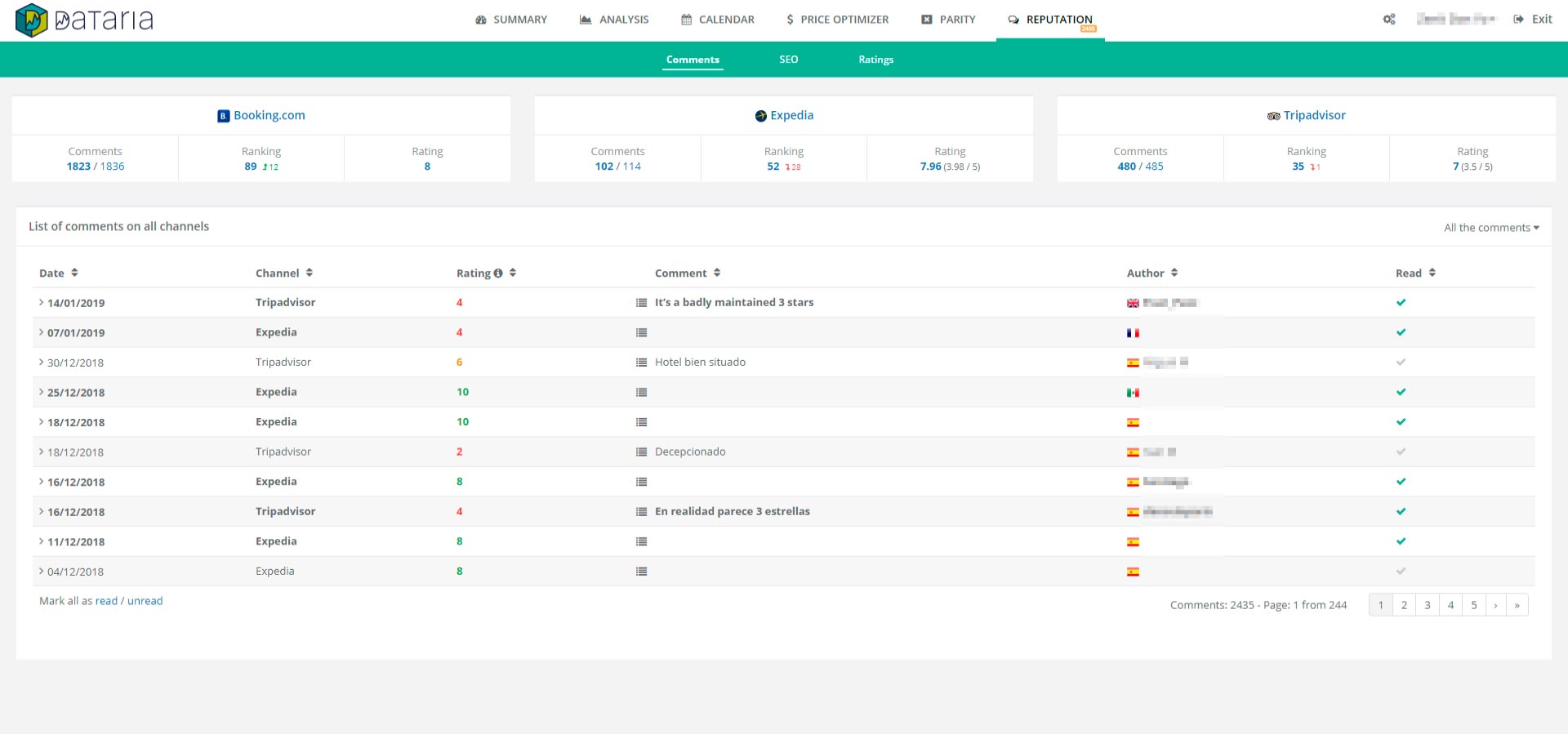Image resolution: width=1568 pixels, height=734 pixels.
Task: Open the Price Optimizer section
Action: point(837,20)
